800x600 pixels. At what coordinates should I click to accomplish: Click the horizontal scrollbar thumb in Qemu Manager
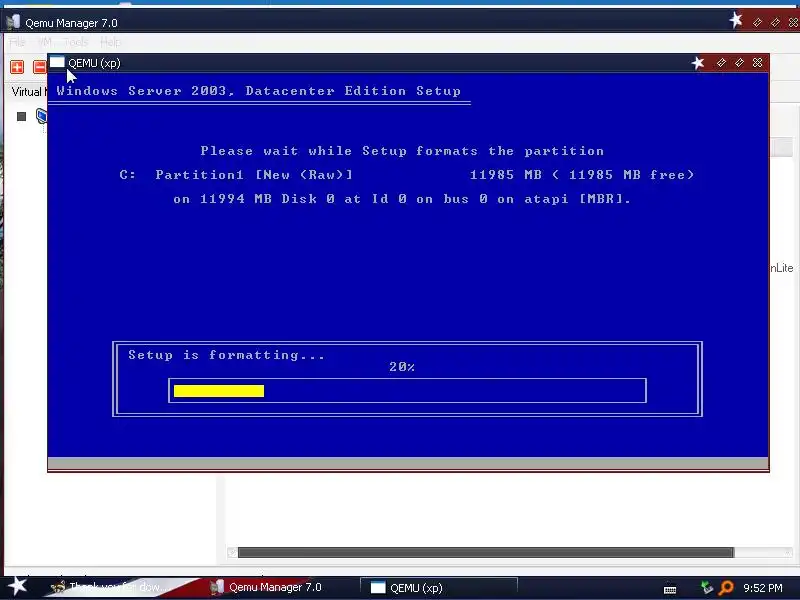486,553
